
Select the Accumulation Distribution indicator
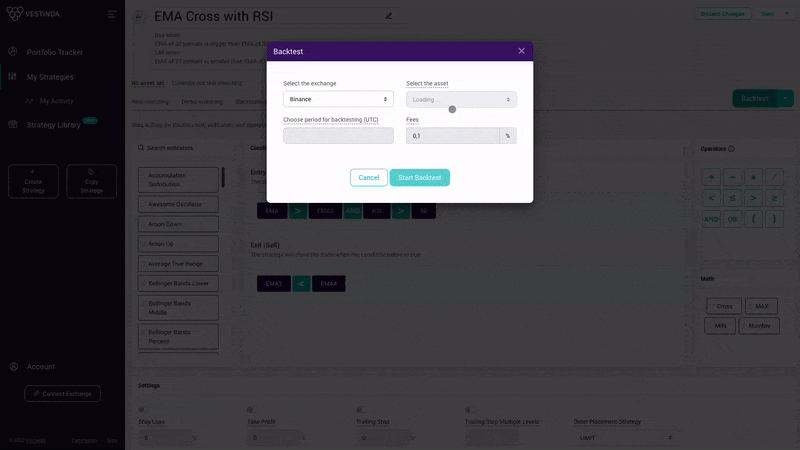(x=178, y=180)
